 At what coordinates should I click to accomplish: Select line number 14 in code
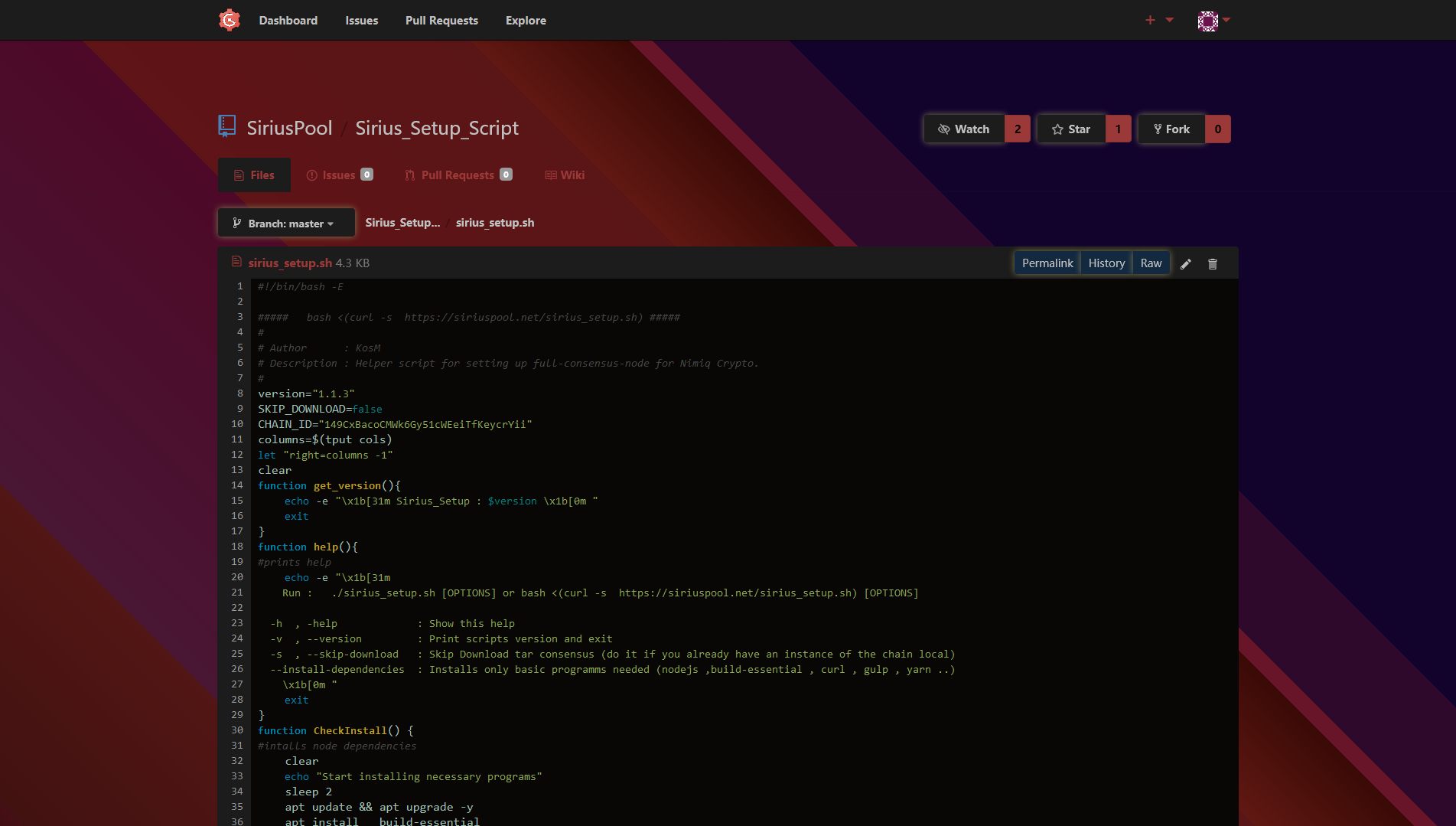237,485
